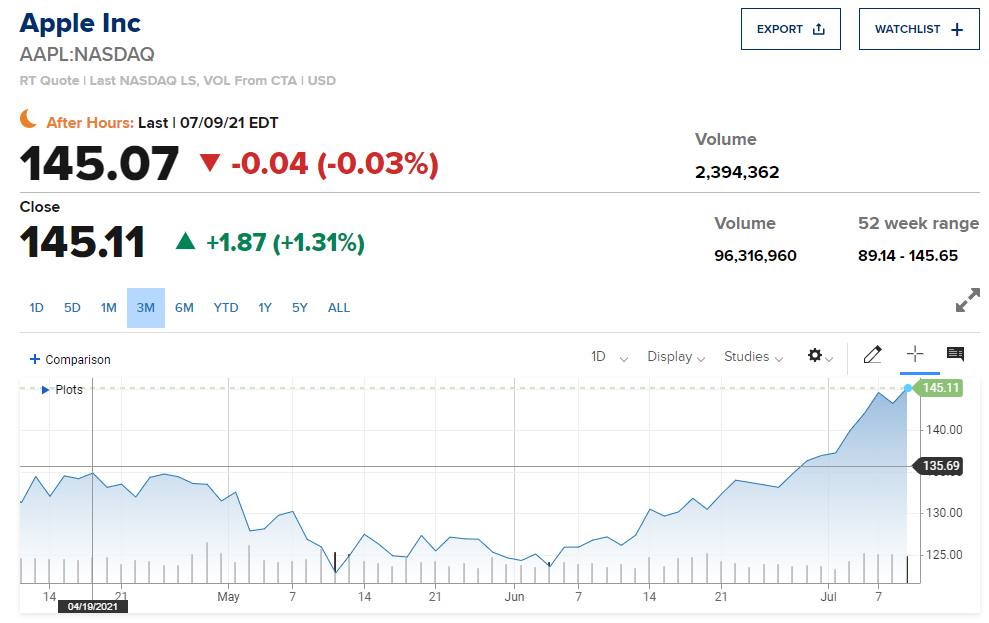989x623 pixels.
Task: Expand chart to fullscreen
Action: 967,300
